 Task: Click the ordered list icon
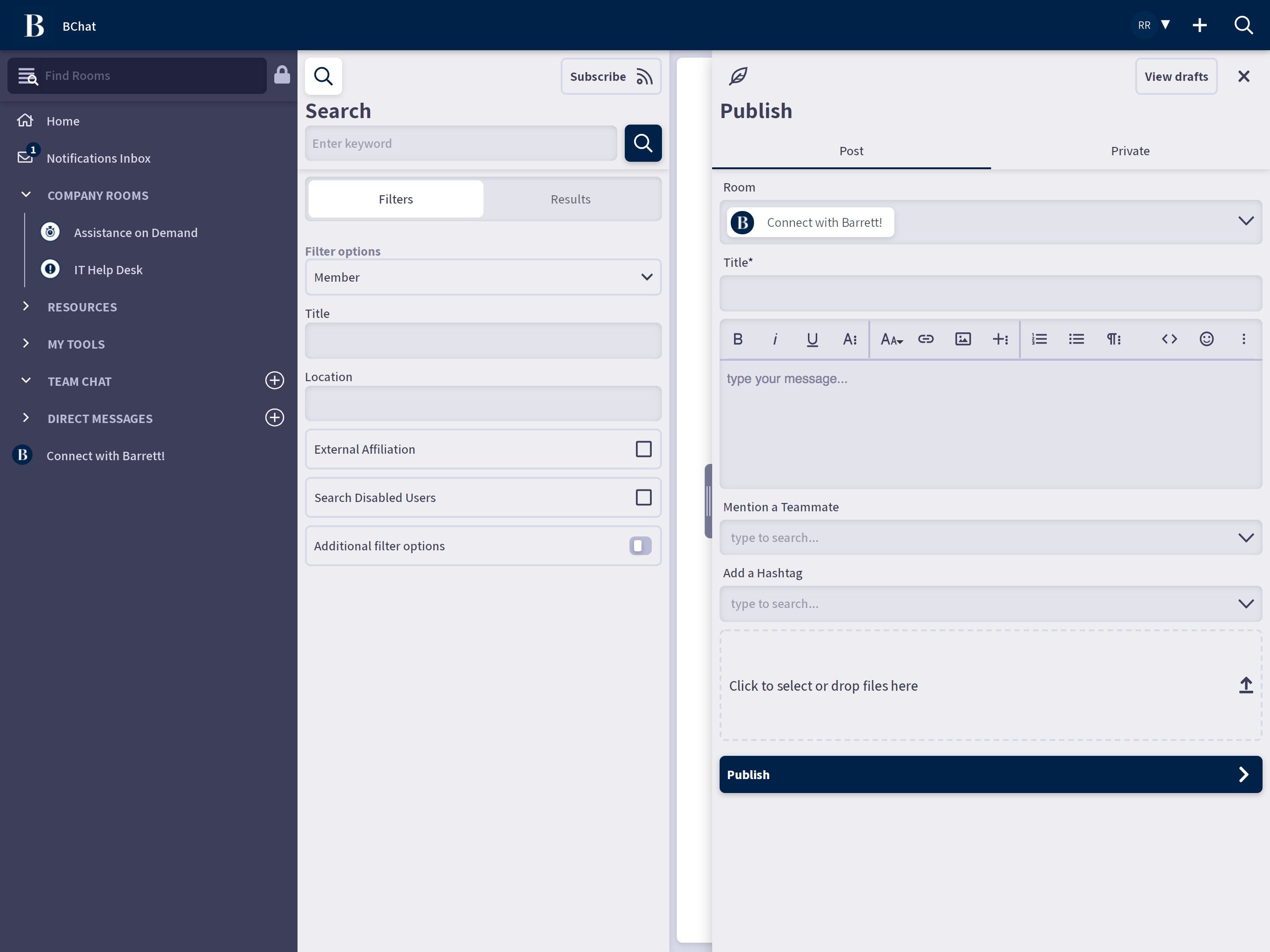coord(1039,339)
